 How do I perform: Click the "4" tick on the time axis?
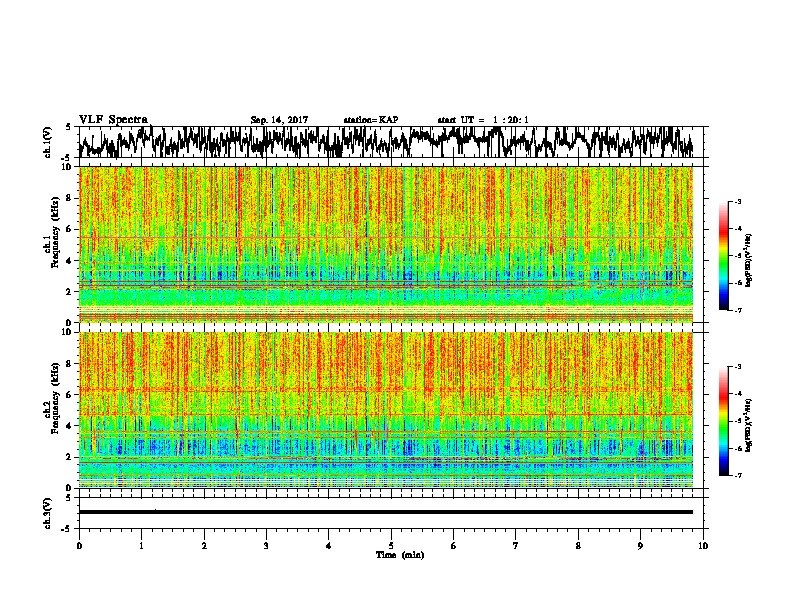click(329, 546)
